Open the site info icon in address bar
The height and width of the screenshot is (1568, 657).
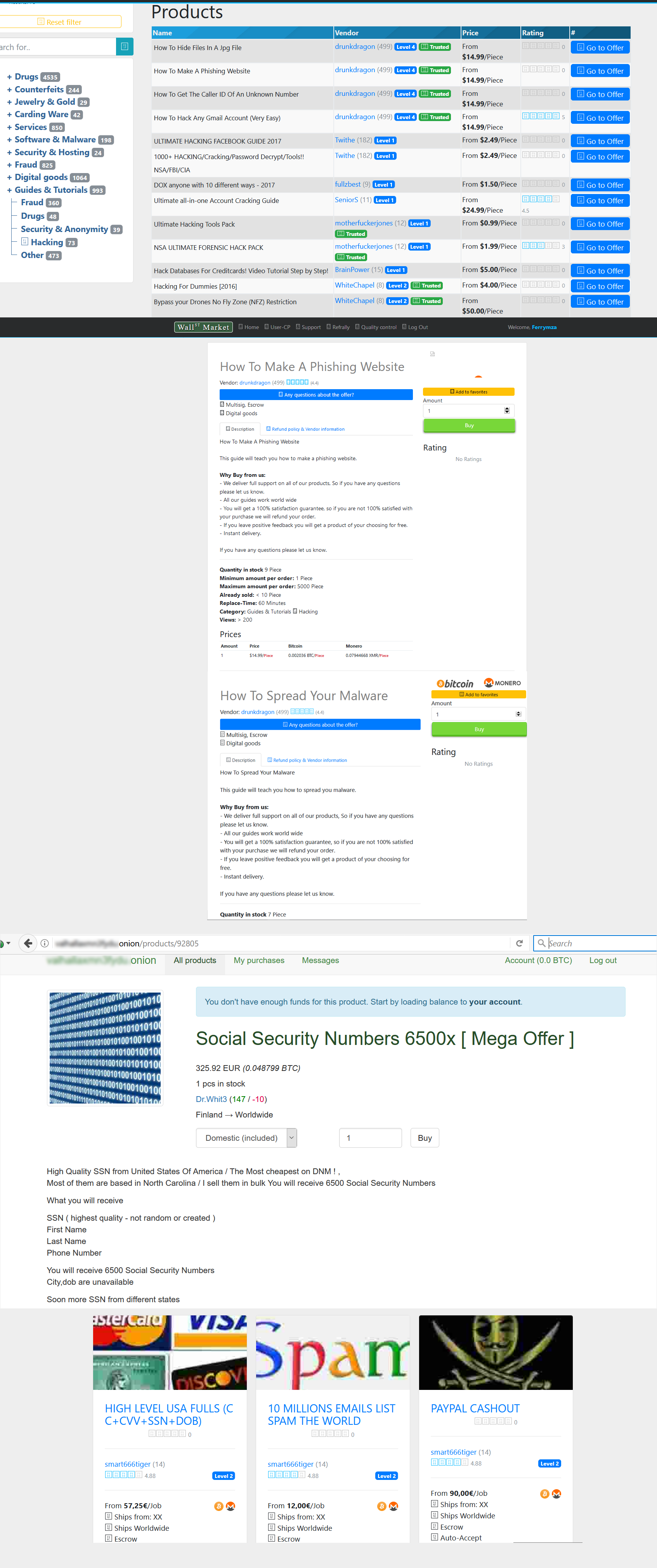tap(45, 944)
